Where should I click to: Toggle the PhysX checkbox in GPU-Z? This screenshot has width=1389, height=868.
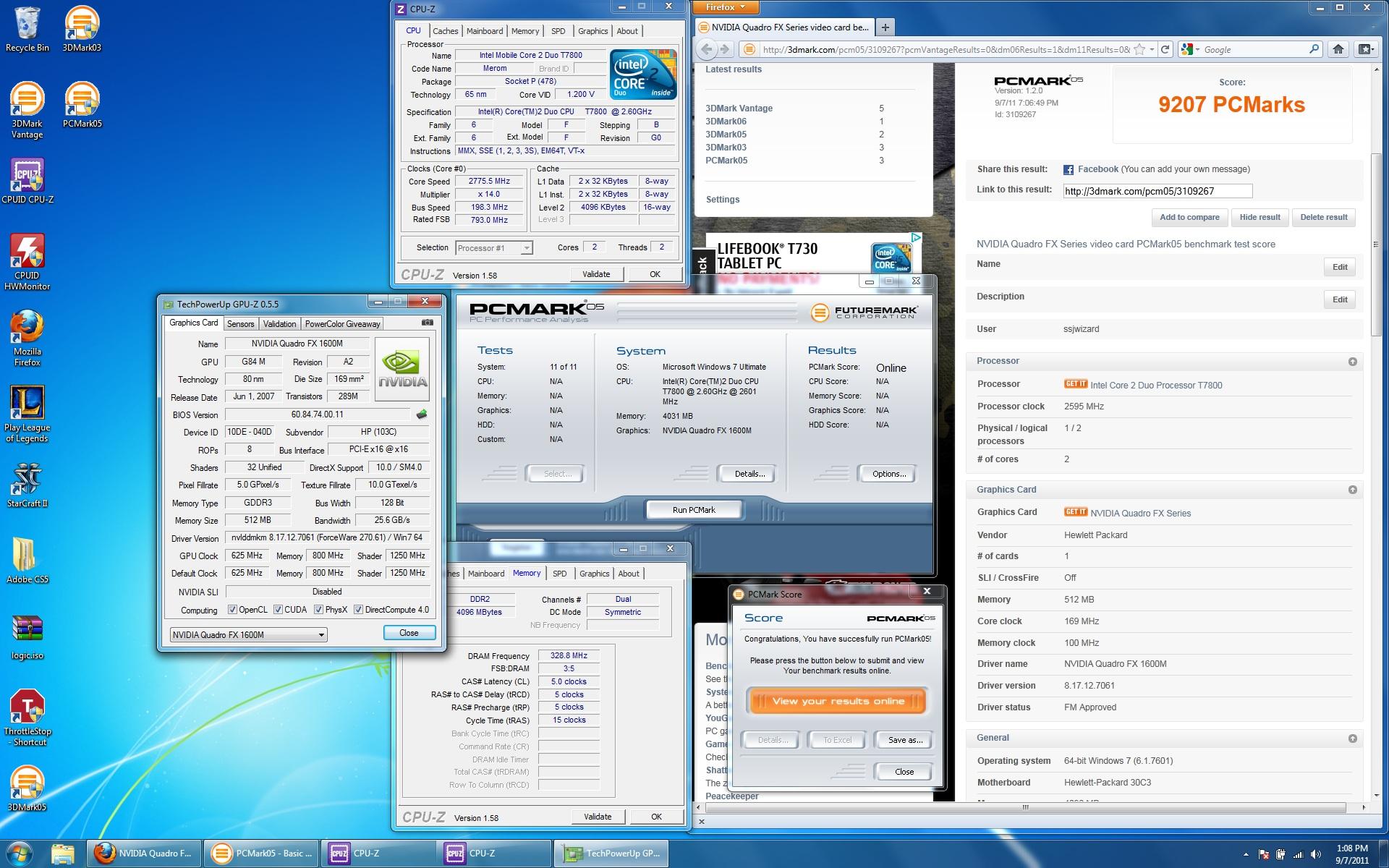click(318, 610)
